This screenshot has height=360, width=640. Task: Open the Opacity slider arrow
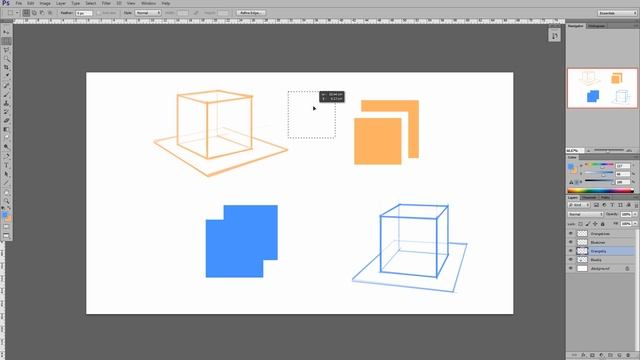coord(635,214)
